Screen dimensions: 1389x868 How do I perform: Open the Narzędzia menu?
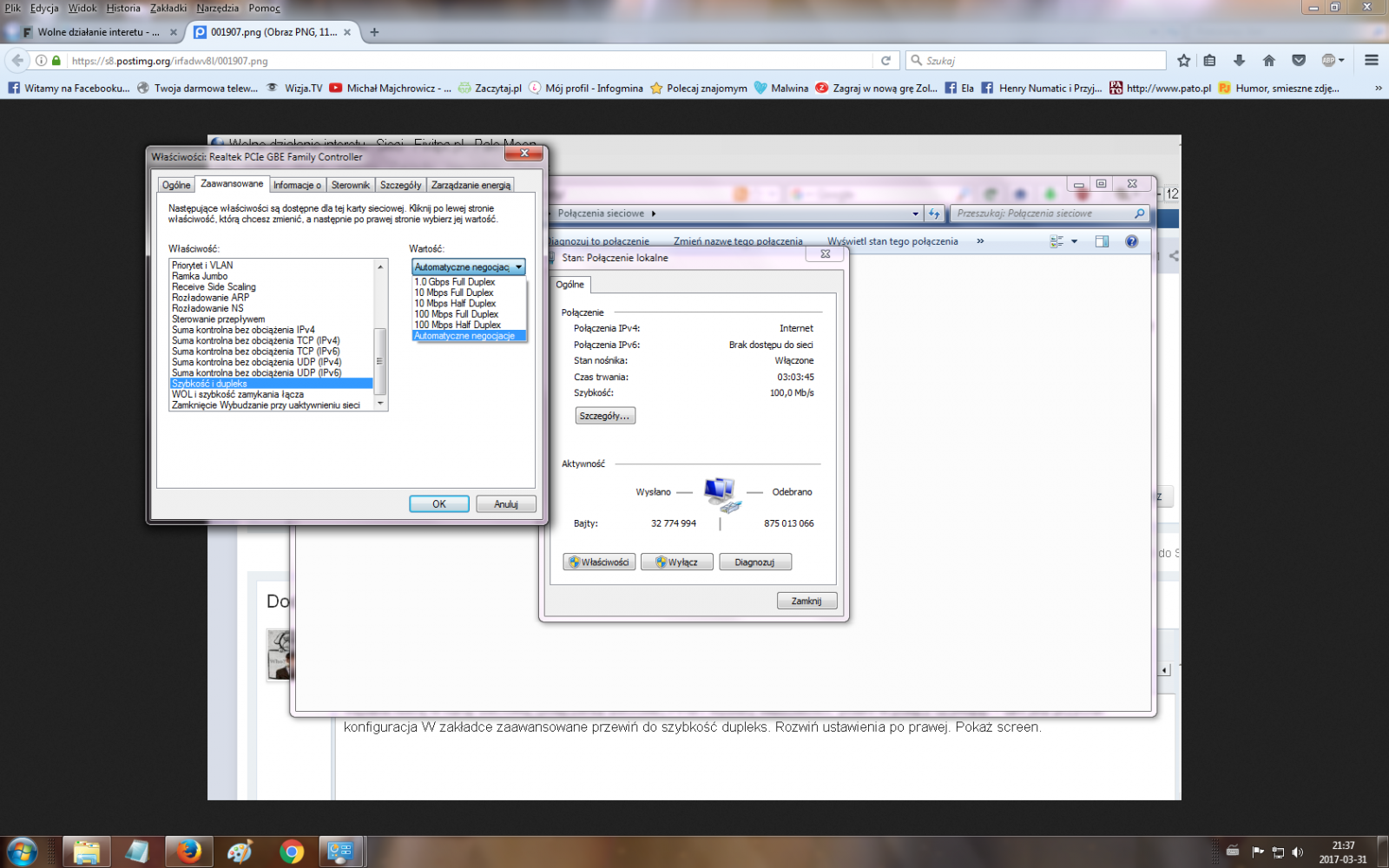(x=218, y=8)
